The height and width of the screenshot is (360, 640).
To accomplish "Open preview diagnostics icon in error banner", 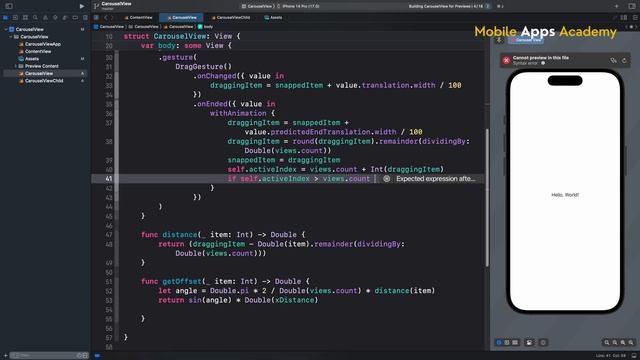I will click(613, 60).
